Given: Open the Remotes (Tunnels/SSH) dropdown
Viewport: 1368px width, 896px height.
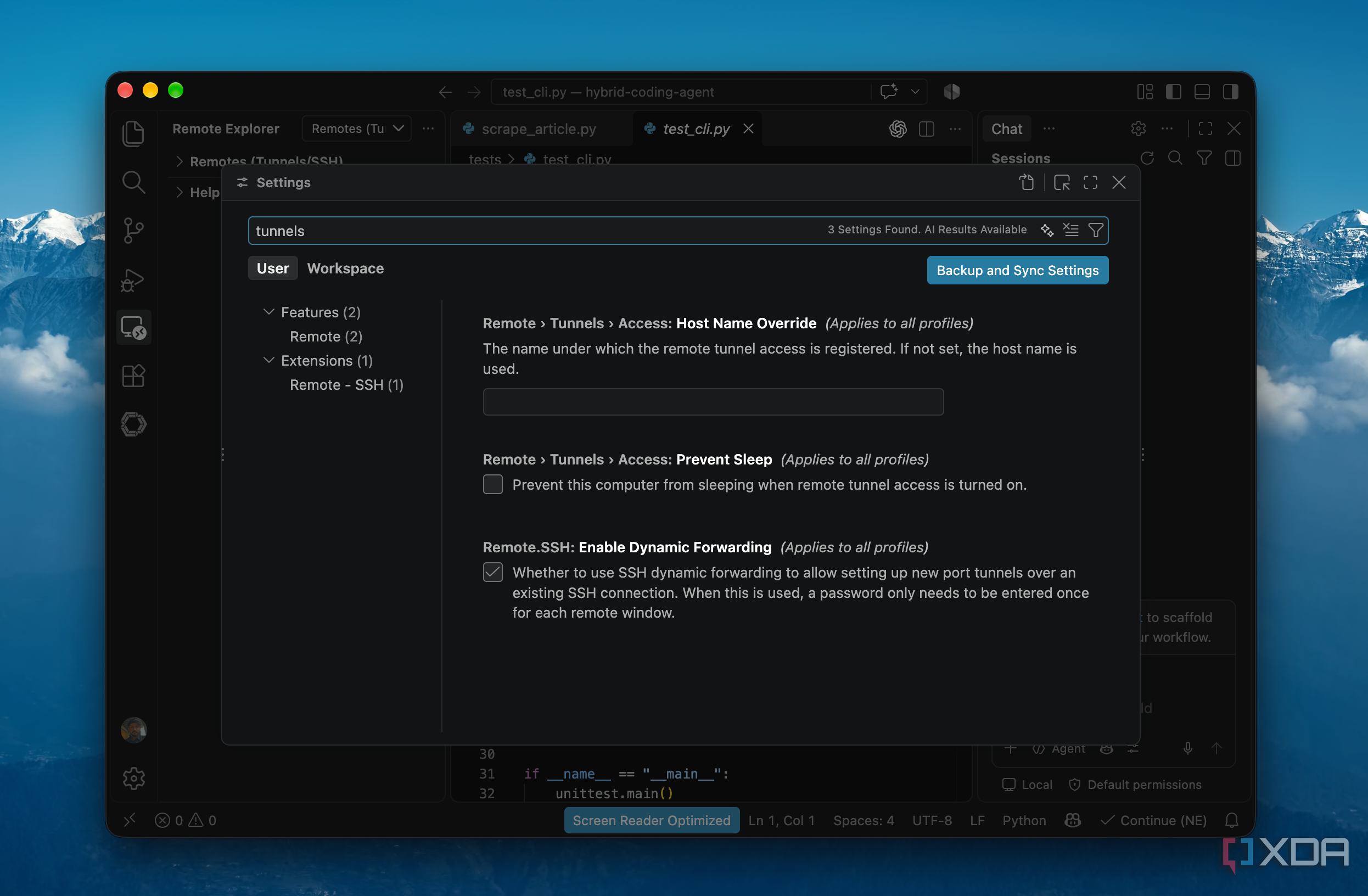Looking at the screenshot, I should pyautogui.click(x=357, y=128).
